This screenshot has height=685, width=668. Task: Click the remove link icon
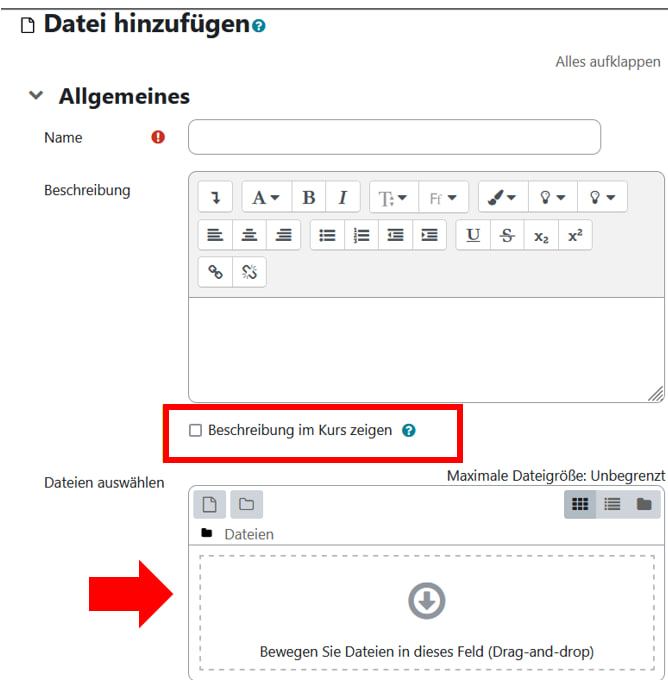[x=249, y=272]
